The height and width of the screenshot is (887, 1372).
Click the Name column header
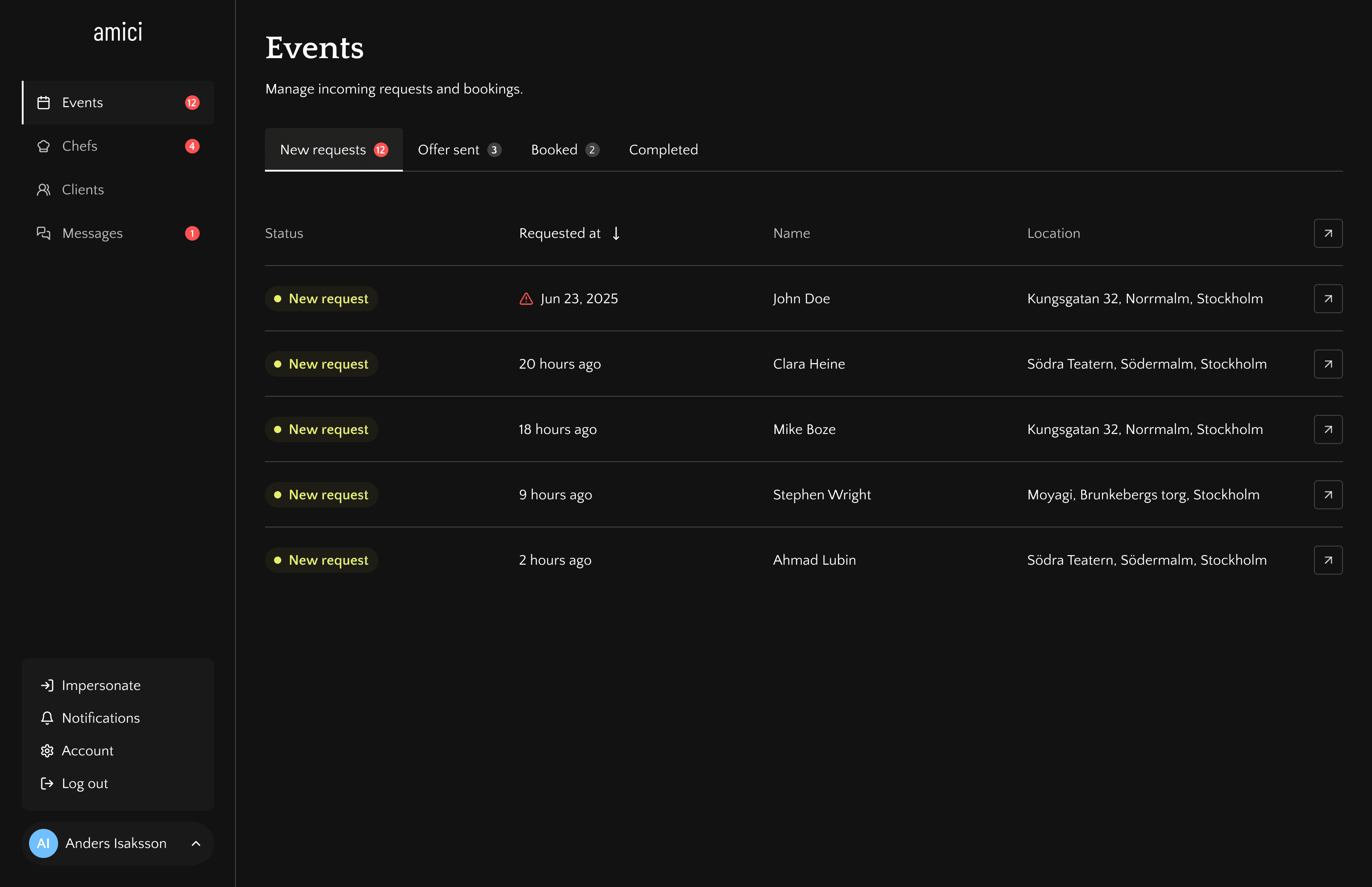click(x=791, y=233)
